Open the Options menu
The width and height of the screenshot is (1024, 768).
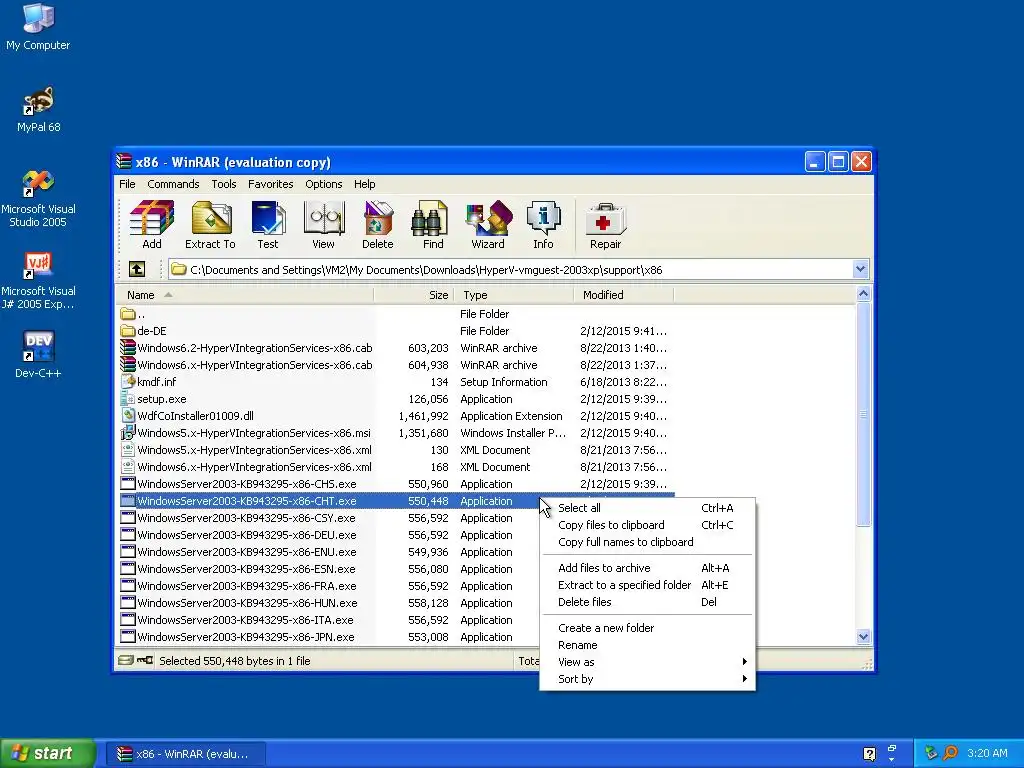point(323,184)
